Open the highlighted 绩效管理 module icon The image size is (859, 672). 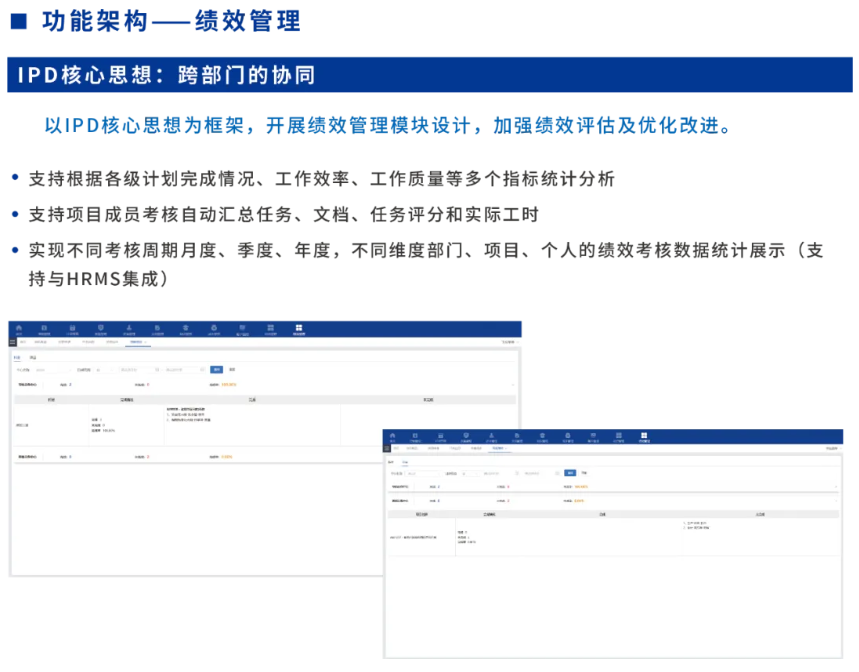click(299, 327)
